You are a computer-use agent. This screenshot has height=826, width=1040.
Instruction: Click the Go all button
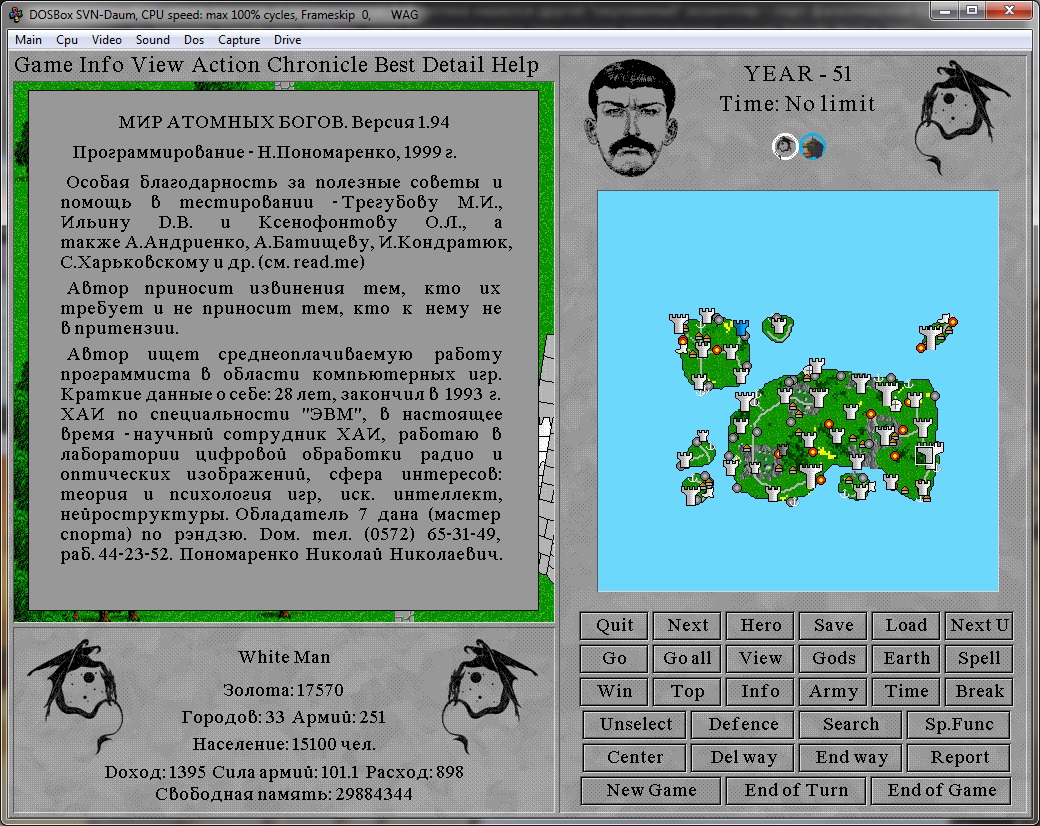tap(687, 658)
